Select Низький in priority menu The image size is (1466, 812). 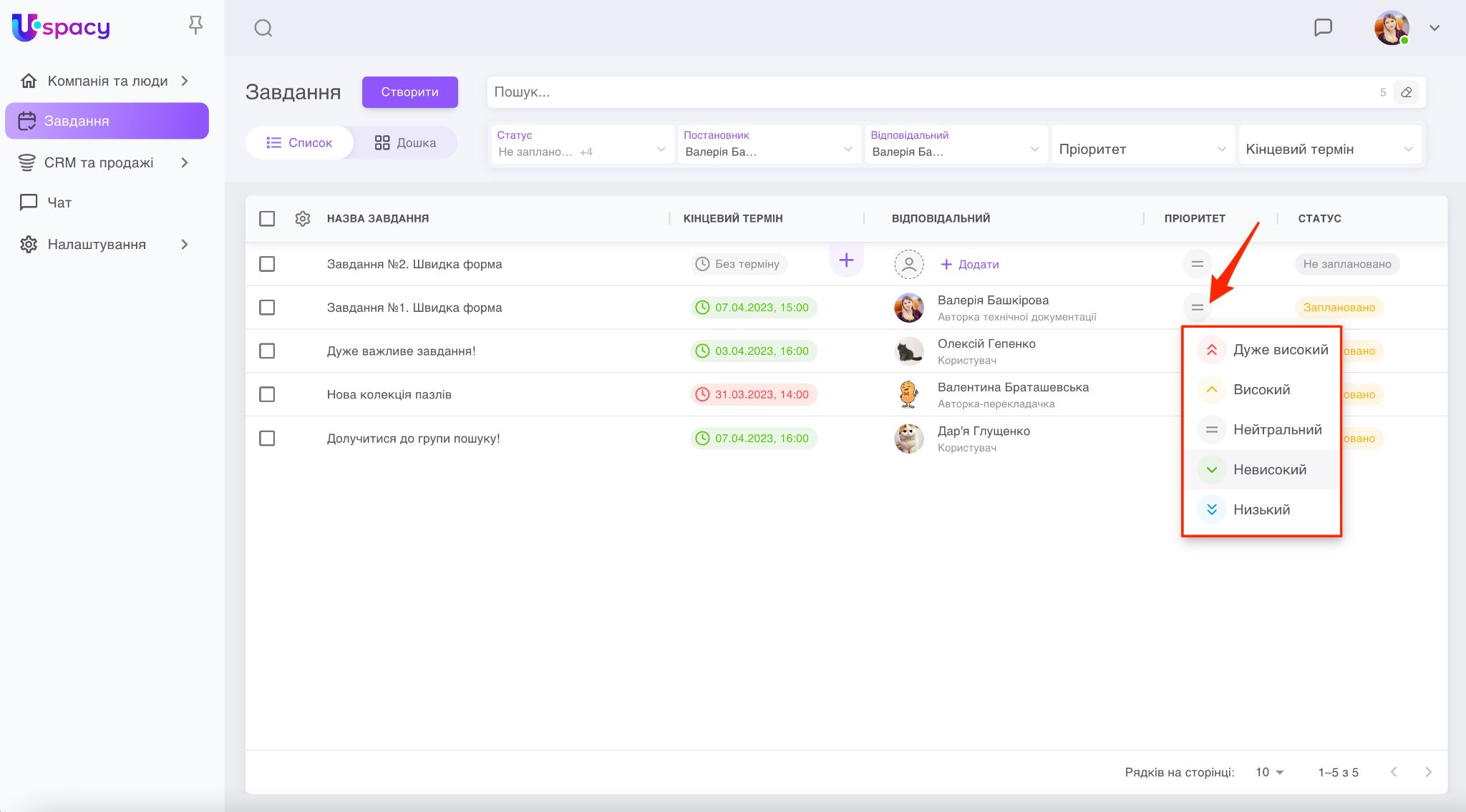pos(1261,509)
